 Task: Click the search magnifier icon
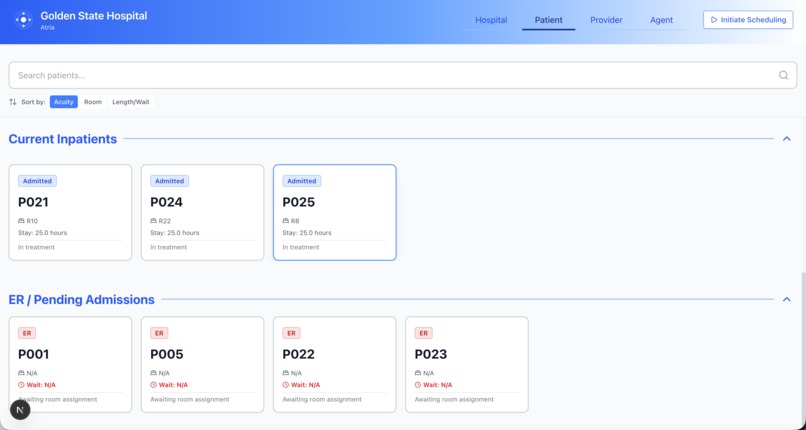(x=783, y=76)
